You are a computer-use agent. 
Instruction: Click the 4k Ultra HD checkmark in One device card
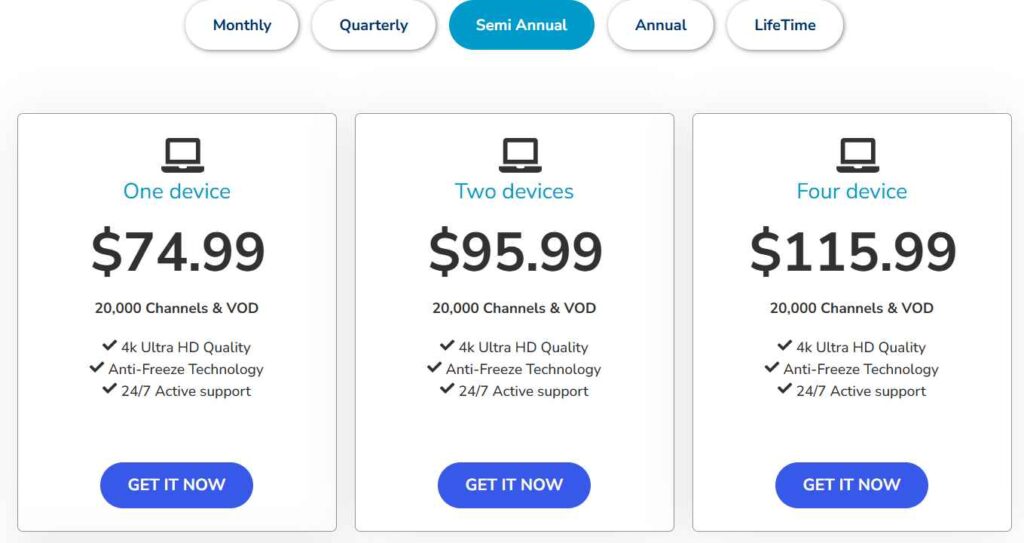point(110,346)
